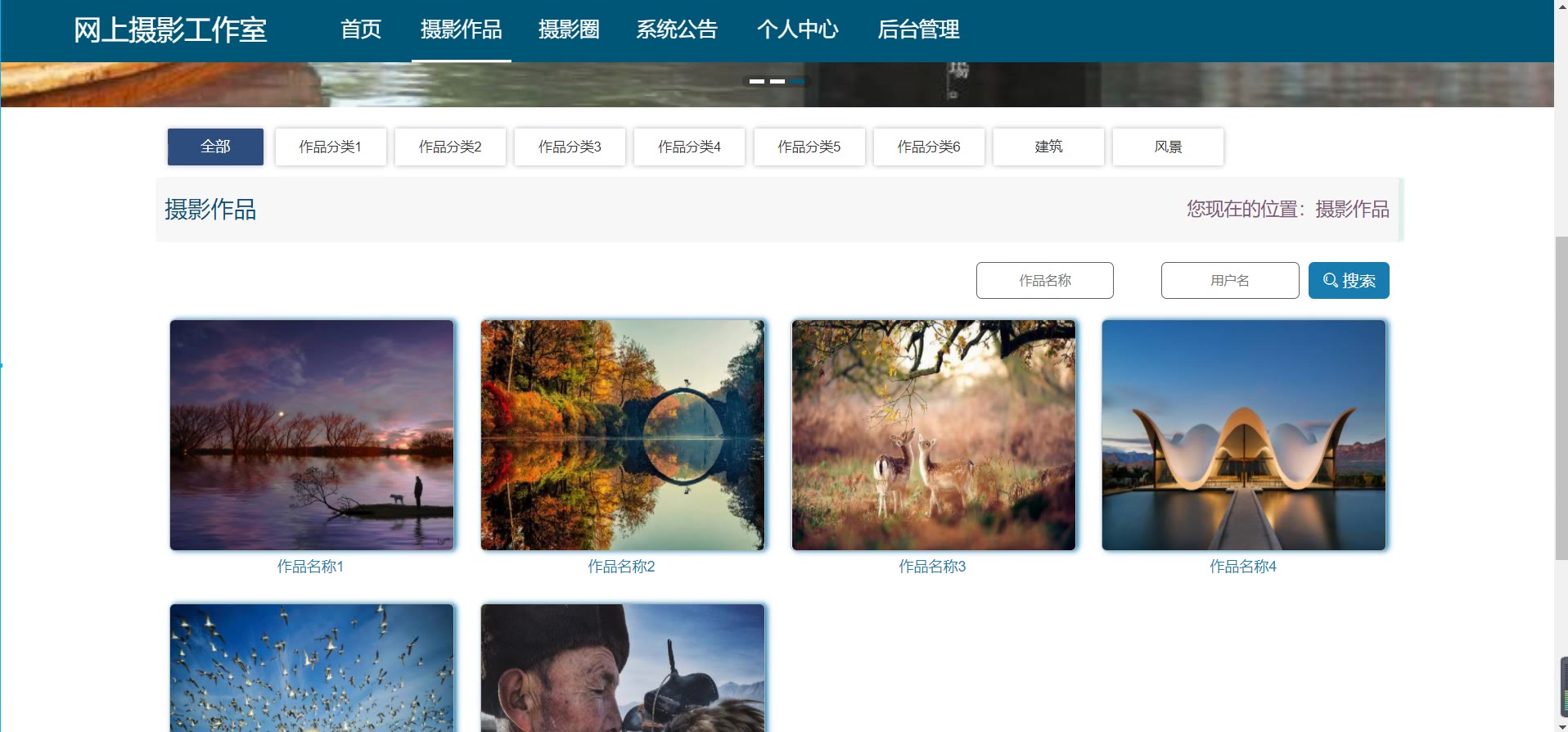Filter by 作品分类4
1568x732 pixels.
coord(689,147)
